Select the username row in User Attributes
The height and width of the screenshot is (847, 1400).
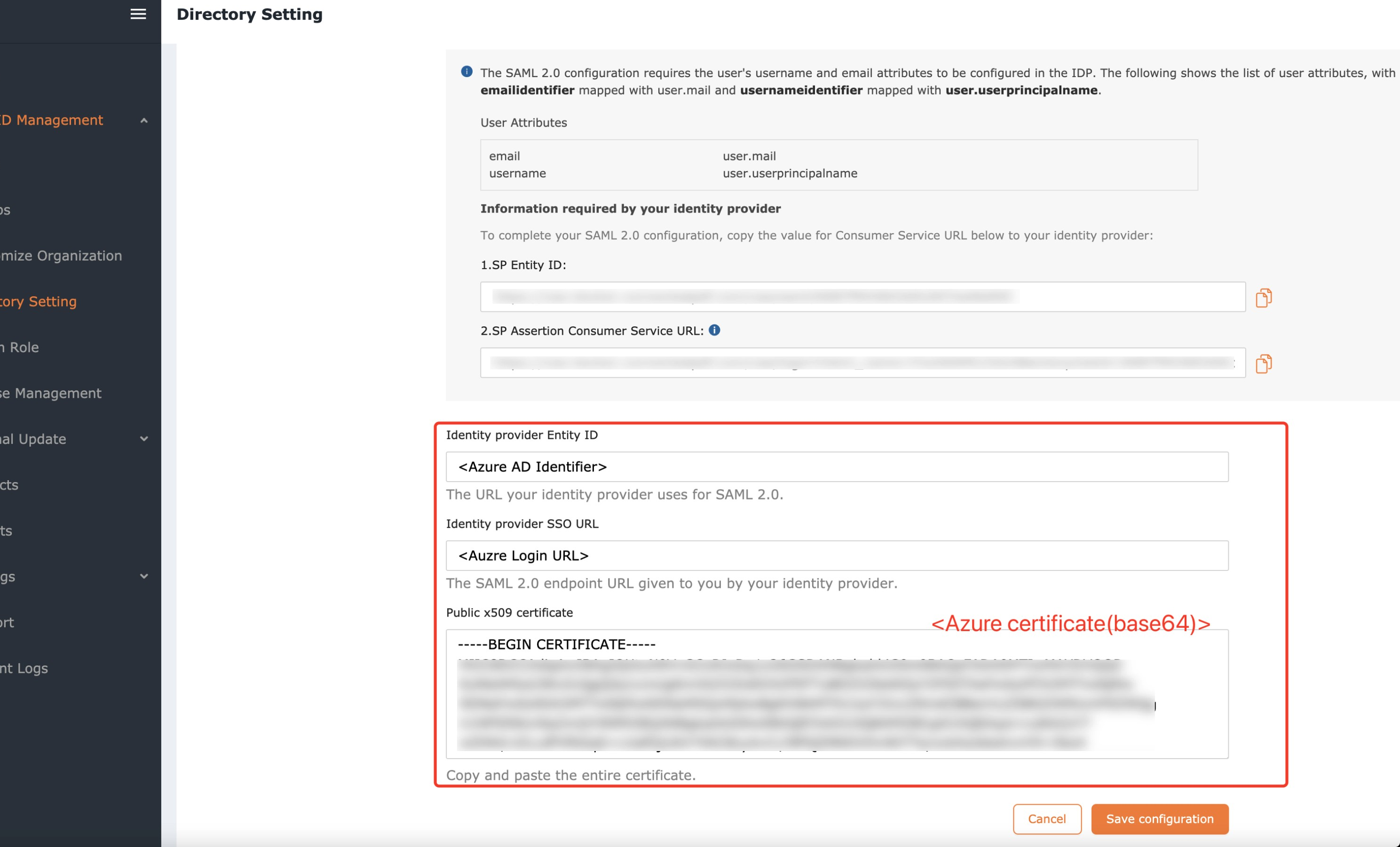518,173
